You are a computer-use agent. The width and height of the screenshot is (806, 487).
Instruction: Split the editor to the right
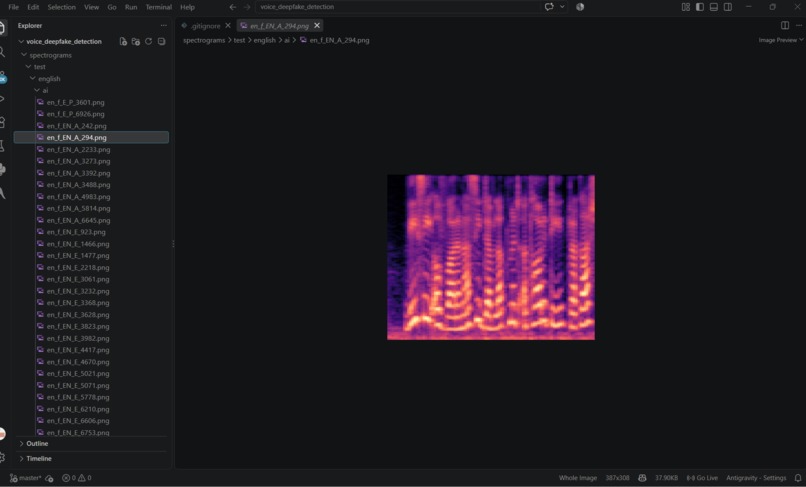785,25
